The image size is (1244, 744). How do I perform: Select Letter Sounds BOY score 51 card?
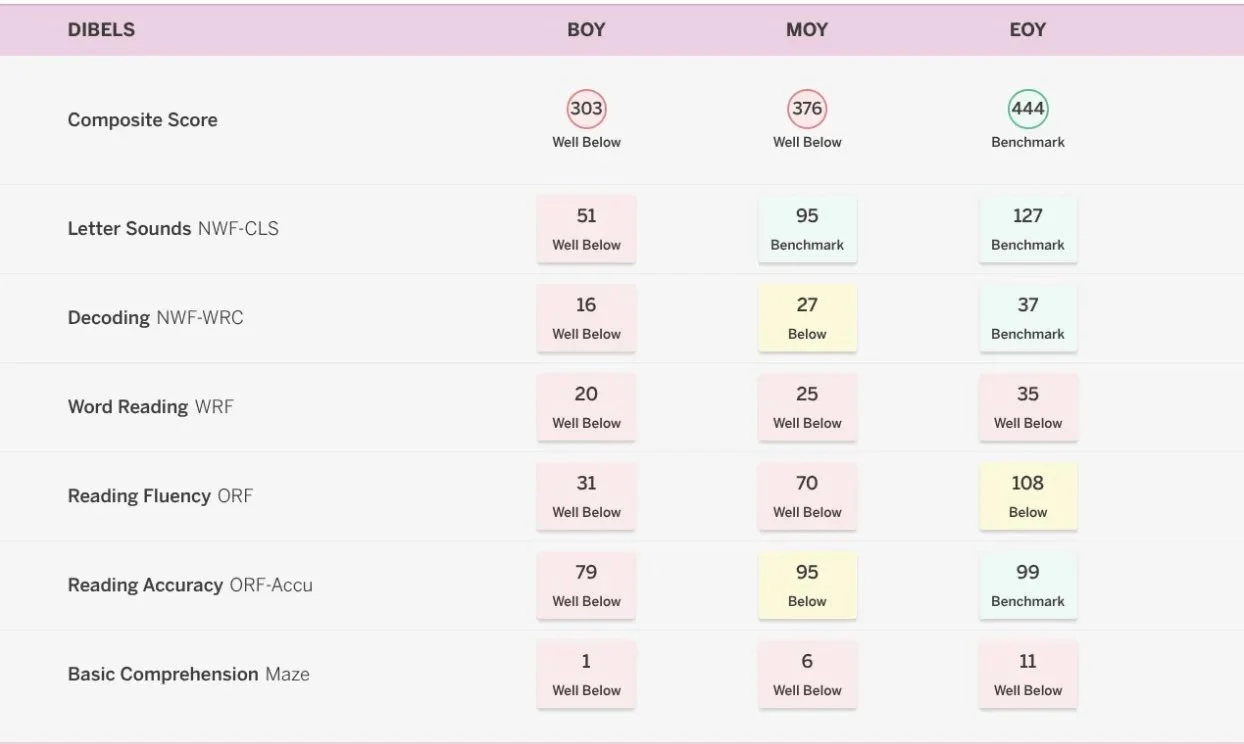pos(586,229)
